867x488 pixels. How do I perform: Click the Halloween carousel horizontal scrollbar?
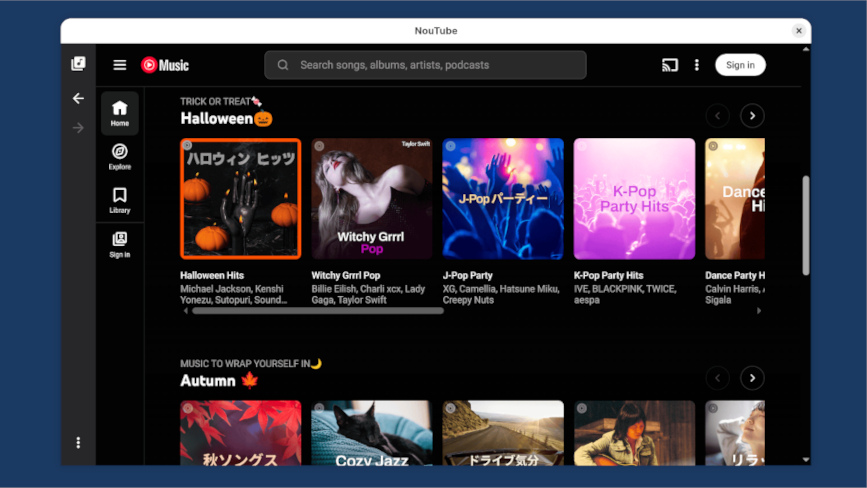click(x=317, y=311)
